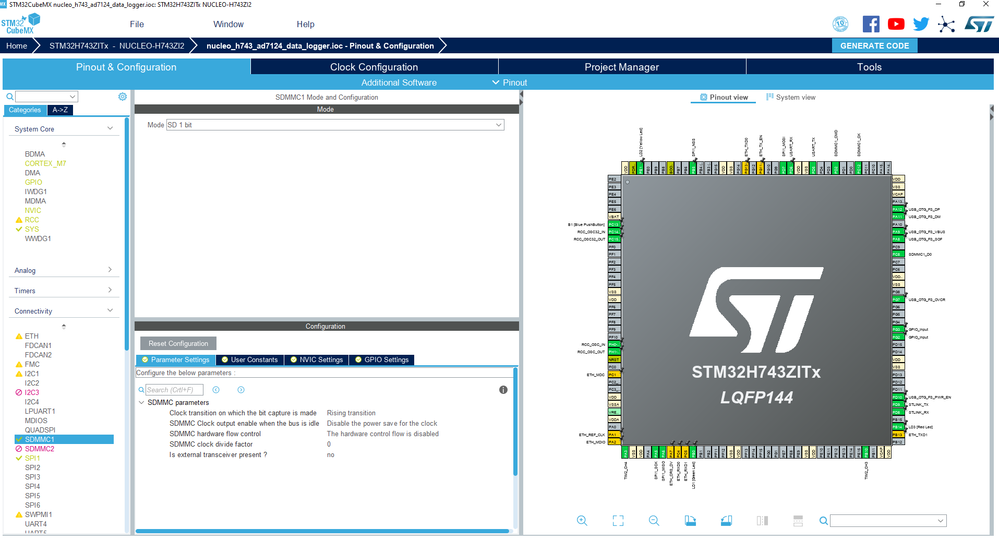Open the Twitter icon link
The image size is (999, 539).
921,24
